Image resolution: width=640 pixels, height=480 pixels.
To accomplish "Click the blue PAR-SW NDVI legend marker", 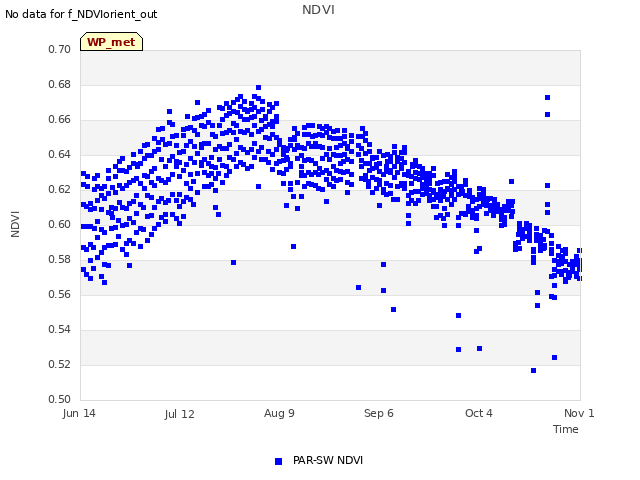I will click(278, 461).
